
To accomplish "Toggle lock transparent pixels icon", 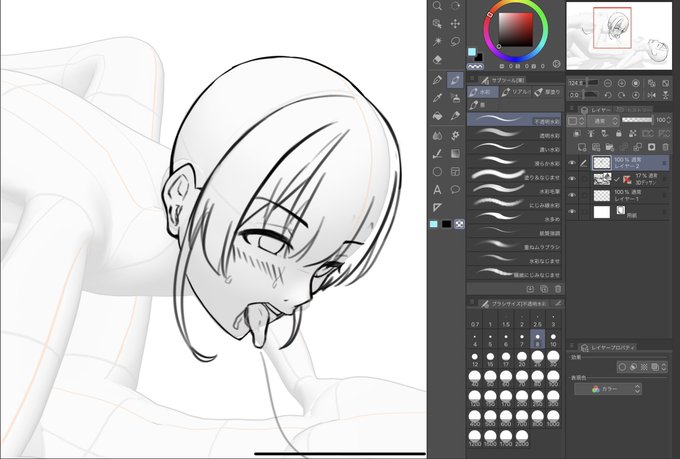I will tap(633, 134).
